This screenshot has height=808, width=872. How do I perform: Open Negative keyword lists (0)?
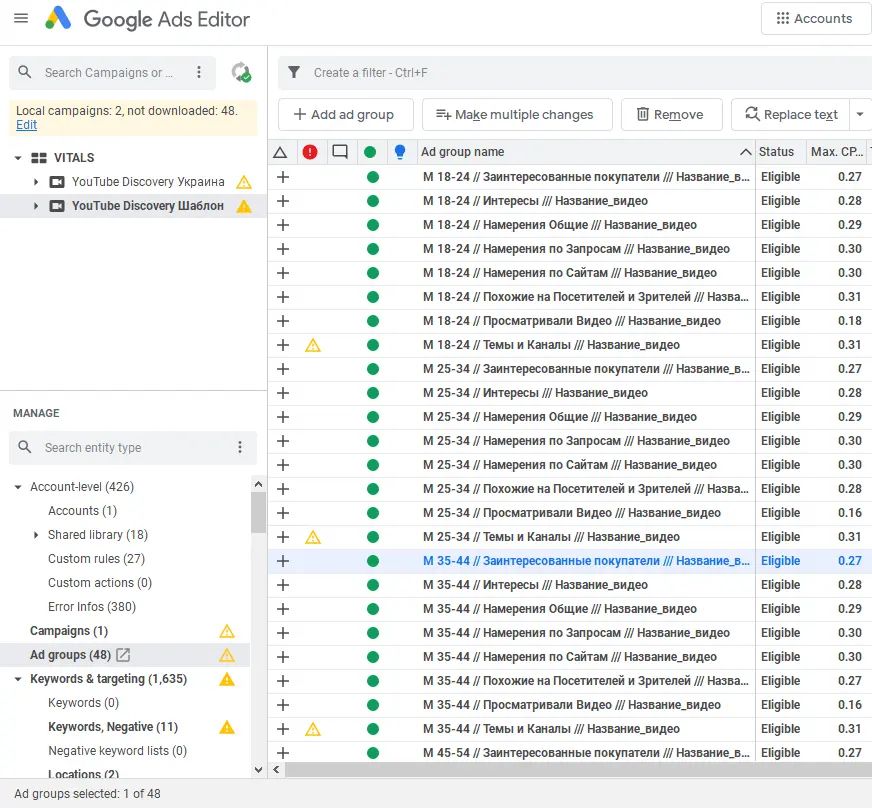pyautogui.click(x=117, y=751)
